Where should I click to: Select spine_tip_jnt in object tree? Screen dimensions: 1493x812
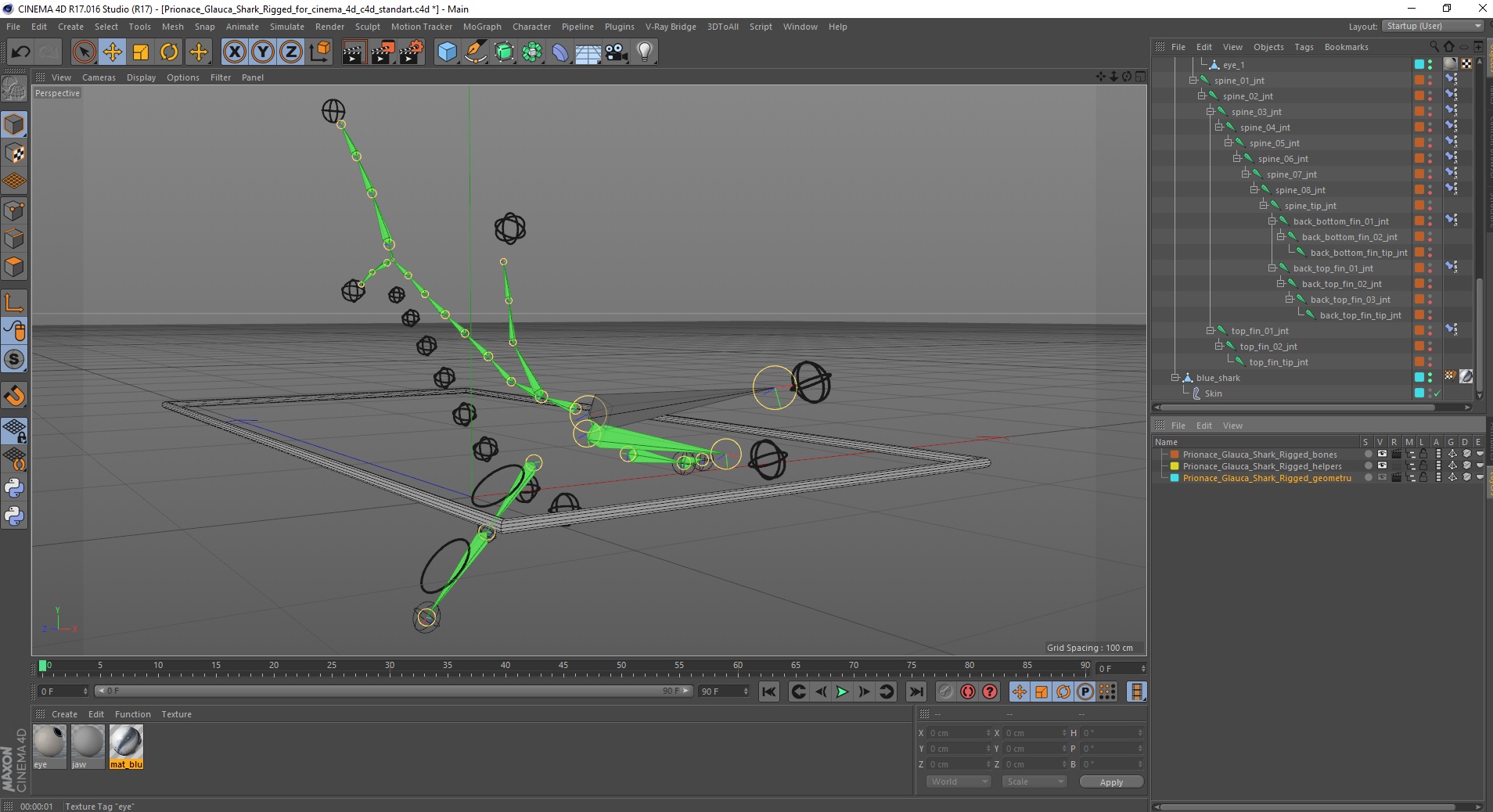[x=1310, y=206]
